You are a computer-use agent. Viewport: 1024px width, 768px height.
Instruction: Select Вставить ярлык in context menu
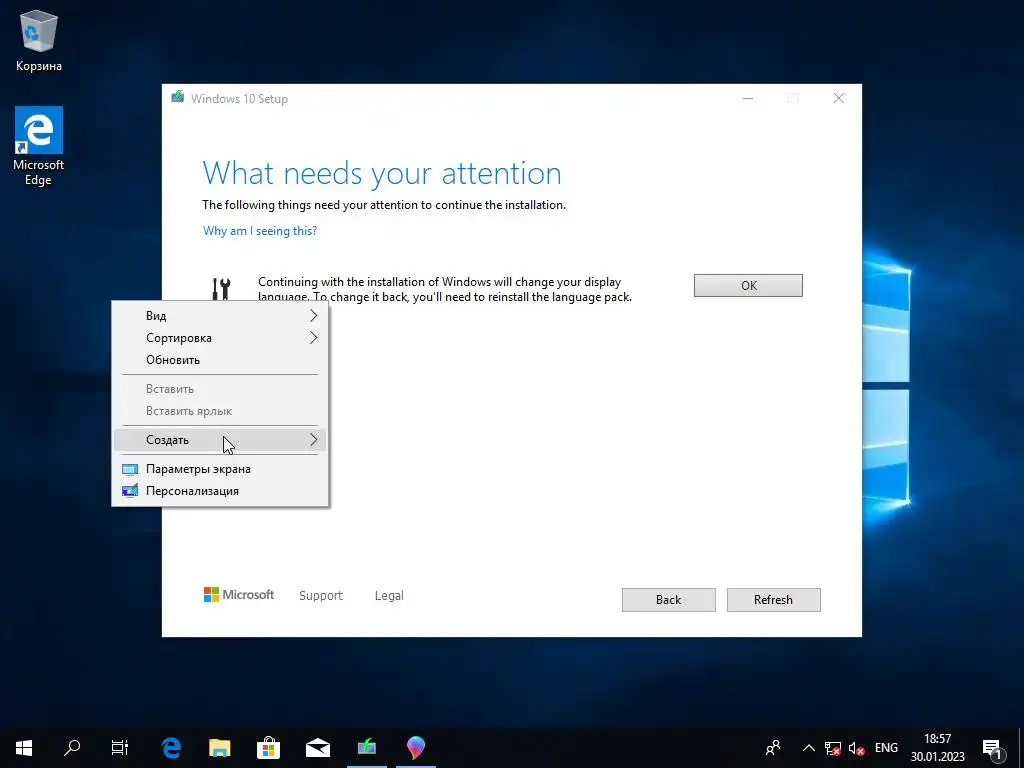pos(220,411)
